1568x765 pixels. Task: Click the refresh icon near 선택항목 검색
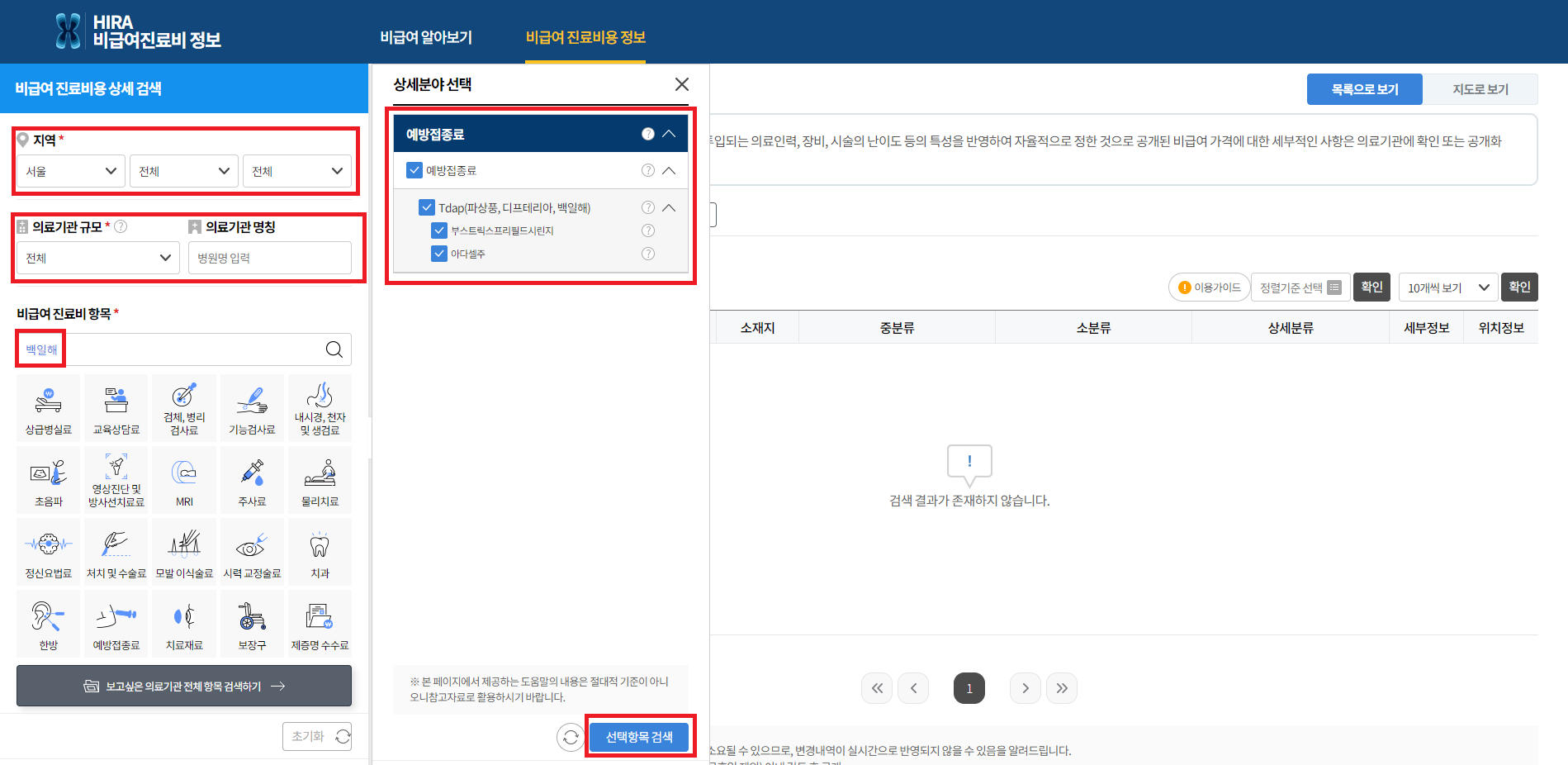570,738
